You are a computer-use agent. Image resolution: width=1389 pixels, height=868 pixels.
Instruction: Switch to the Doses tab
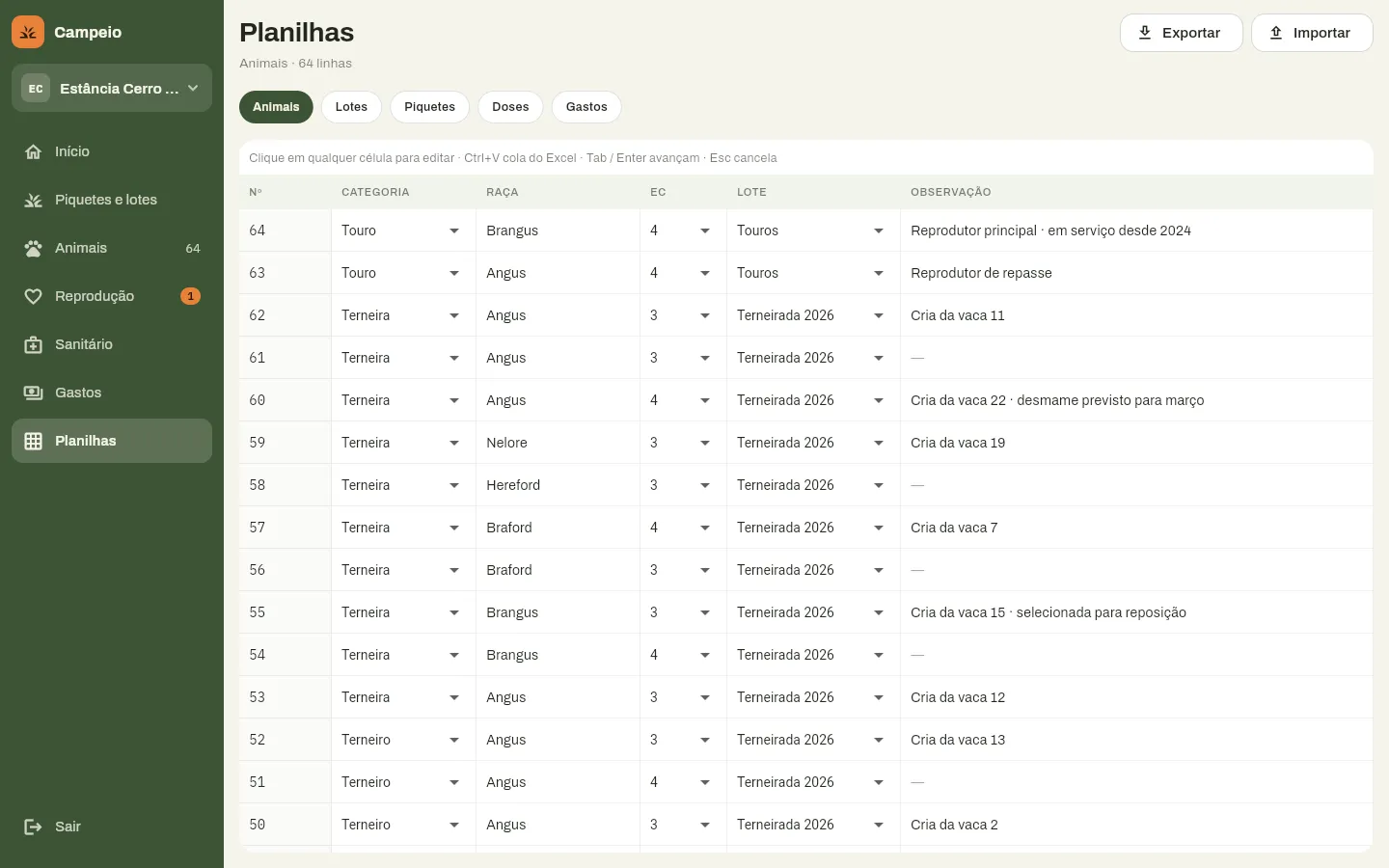(510, 107)
